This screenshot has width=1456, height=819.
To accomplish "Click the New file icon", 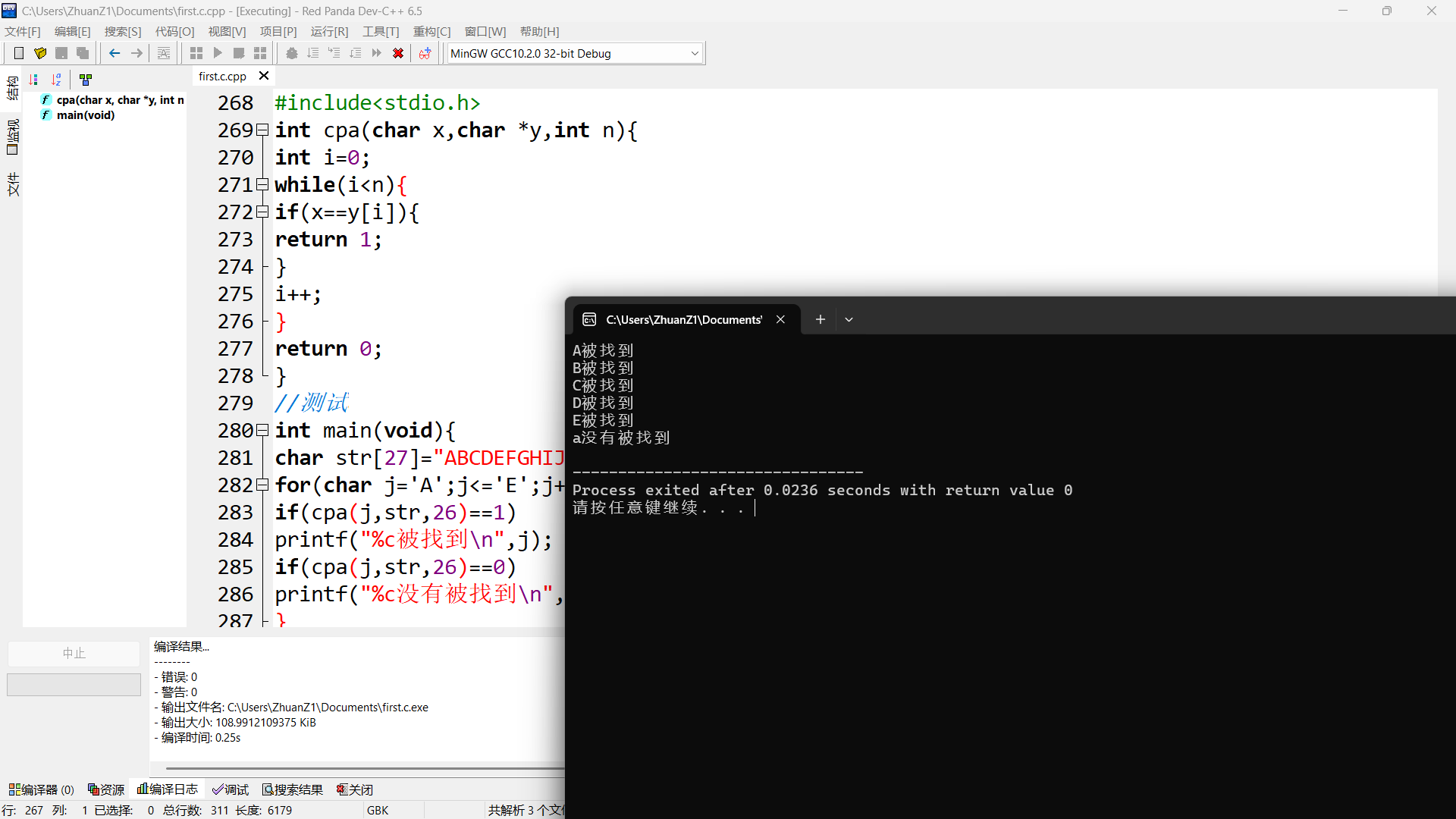I will click(x=19, y=53).
